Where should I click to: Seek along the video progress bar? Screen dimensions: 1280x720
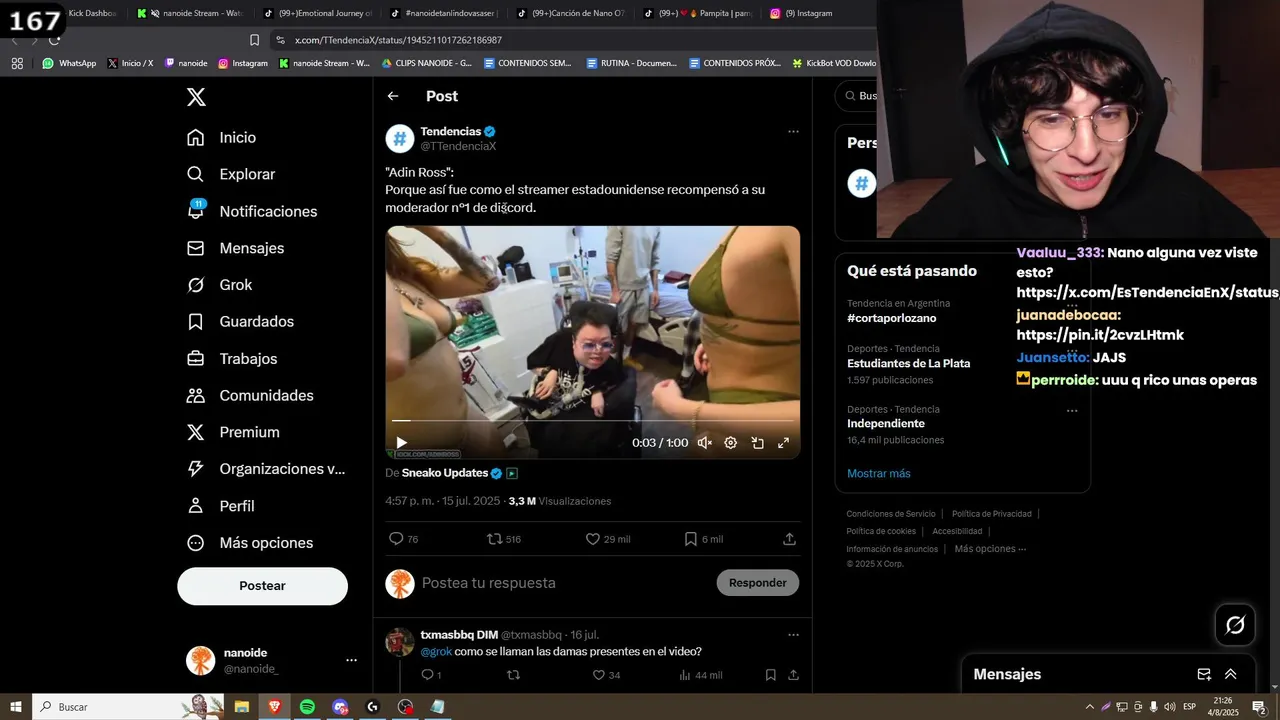(x=593, y=421)
